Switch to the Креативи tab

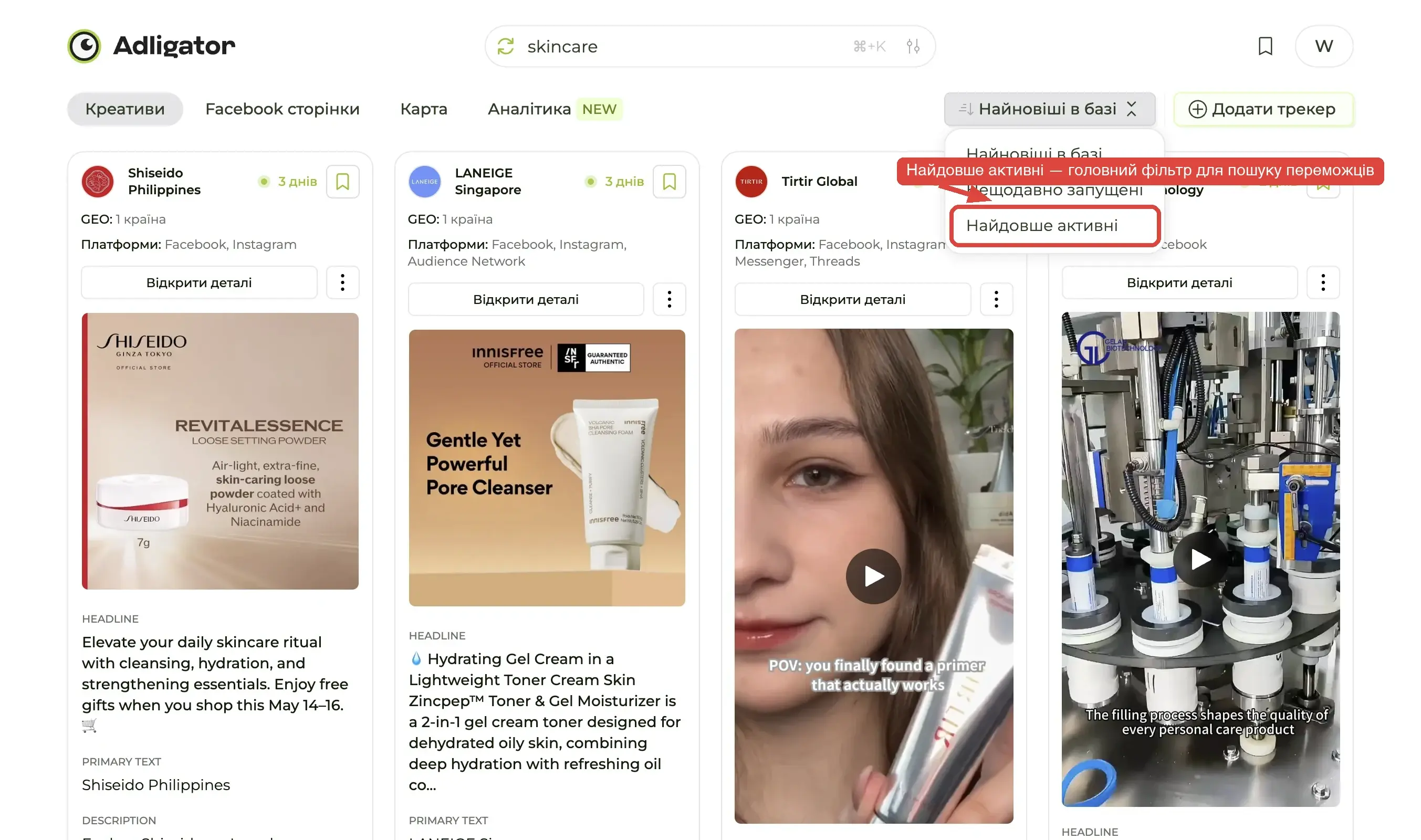[x=125, y=109]
